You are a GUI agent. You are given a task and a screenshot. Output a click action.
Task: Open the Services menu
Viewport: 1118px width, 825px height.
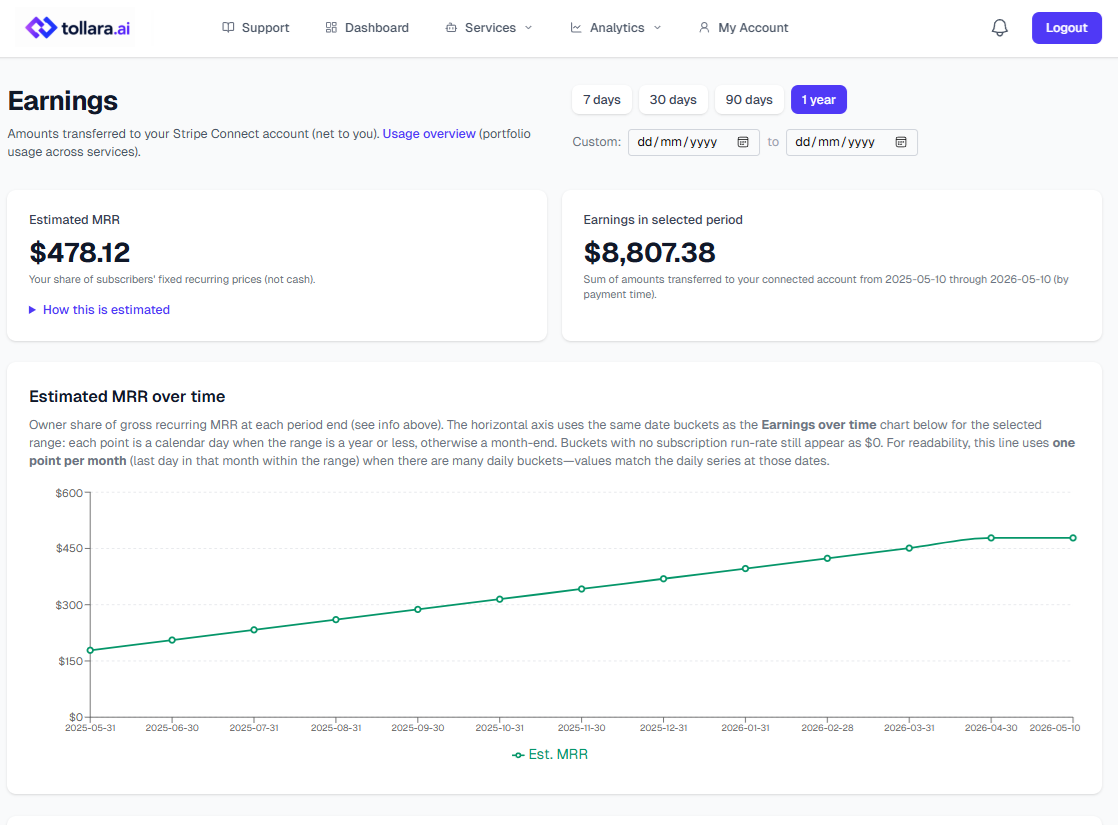click(x=489, y=28)
